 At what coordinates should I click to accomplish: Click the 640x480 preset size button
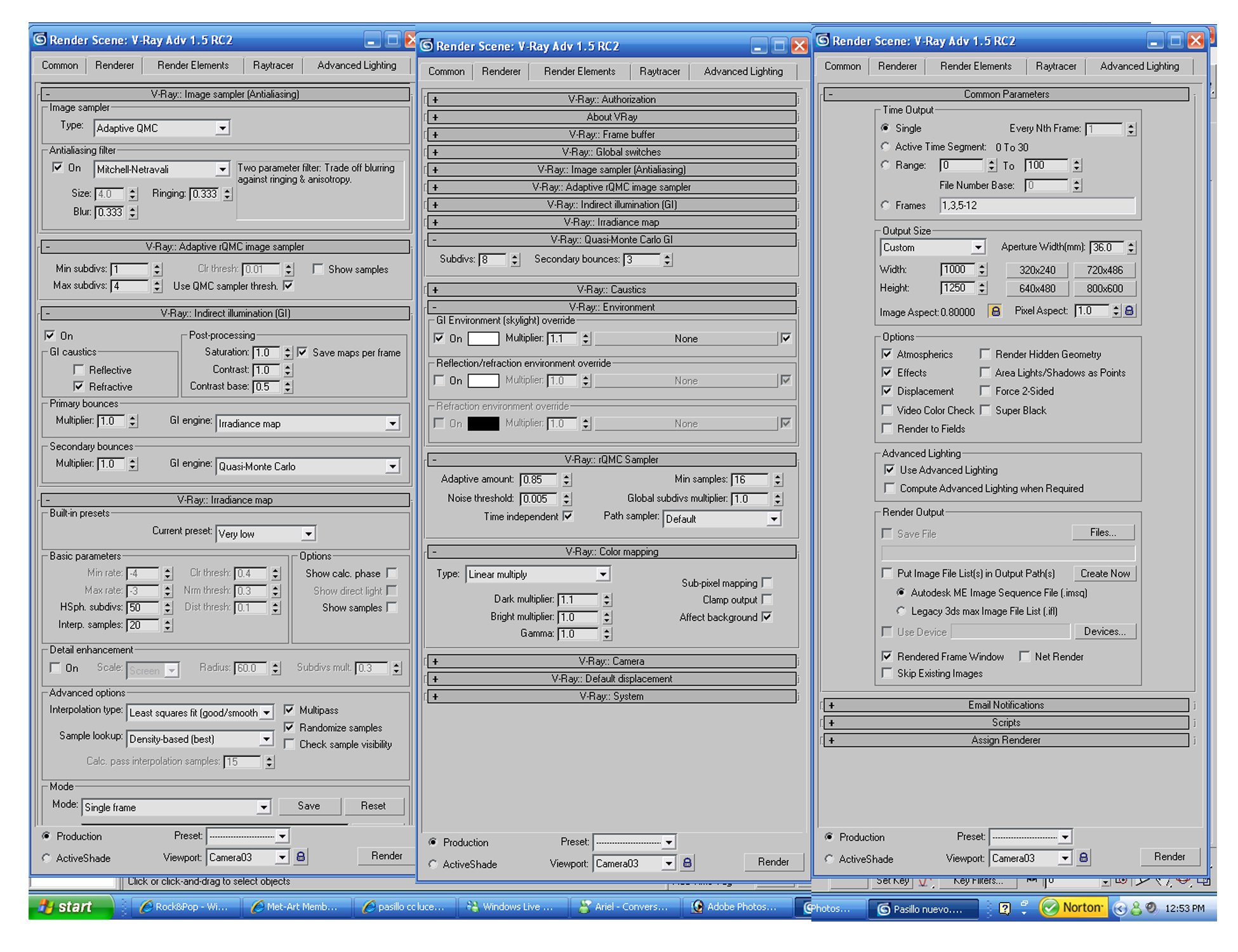(1037, 289)
